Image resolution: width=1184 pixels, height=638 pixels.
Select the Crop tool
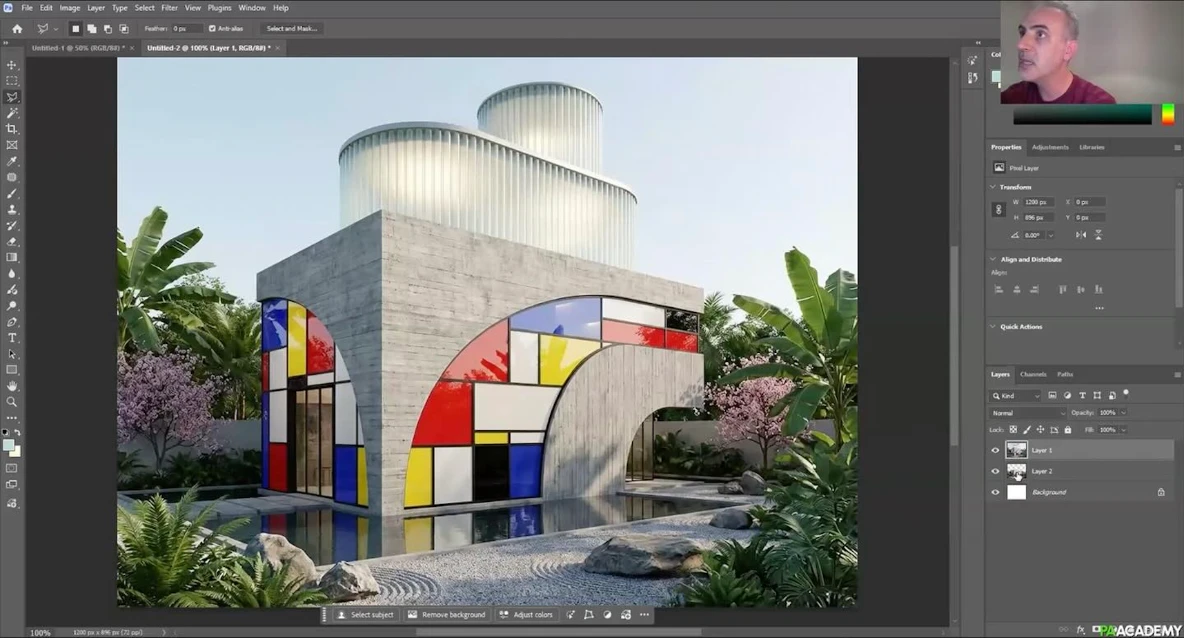point(12,129)
